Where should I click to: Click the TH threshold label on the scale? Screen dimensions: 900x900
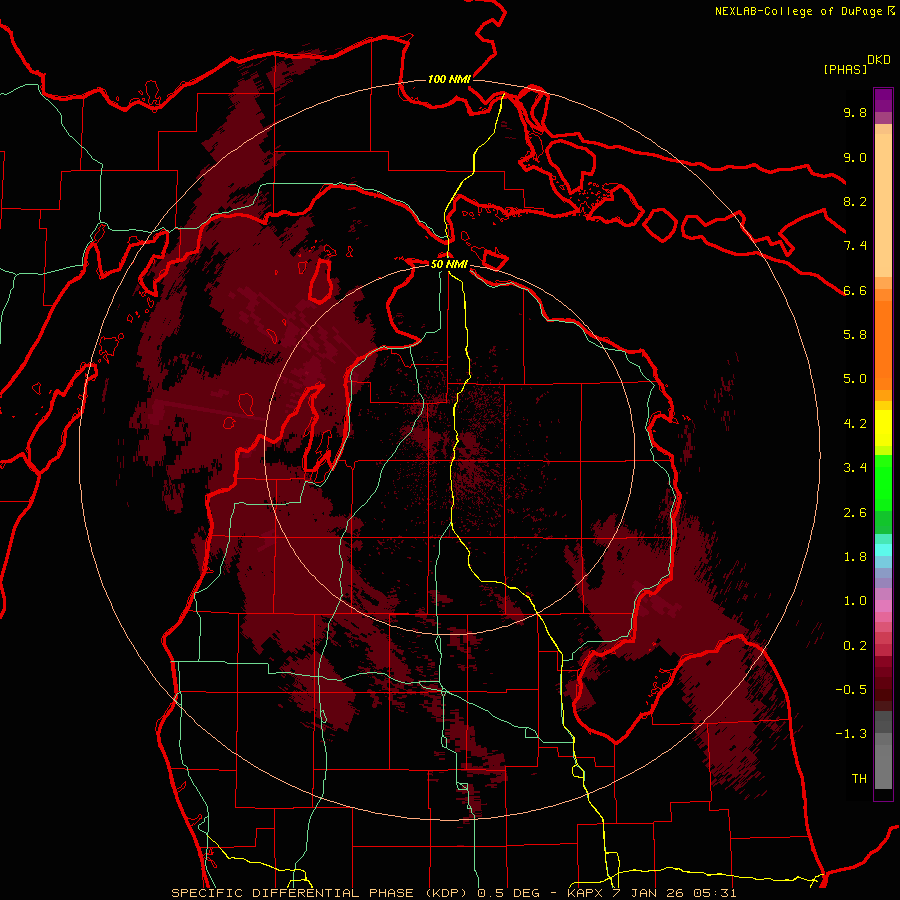pyautogui.click(x=859, y=779)
